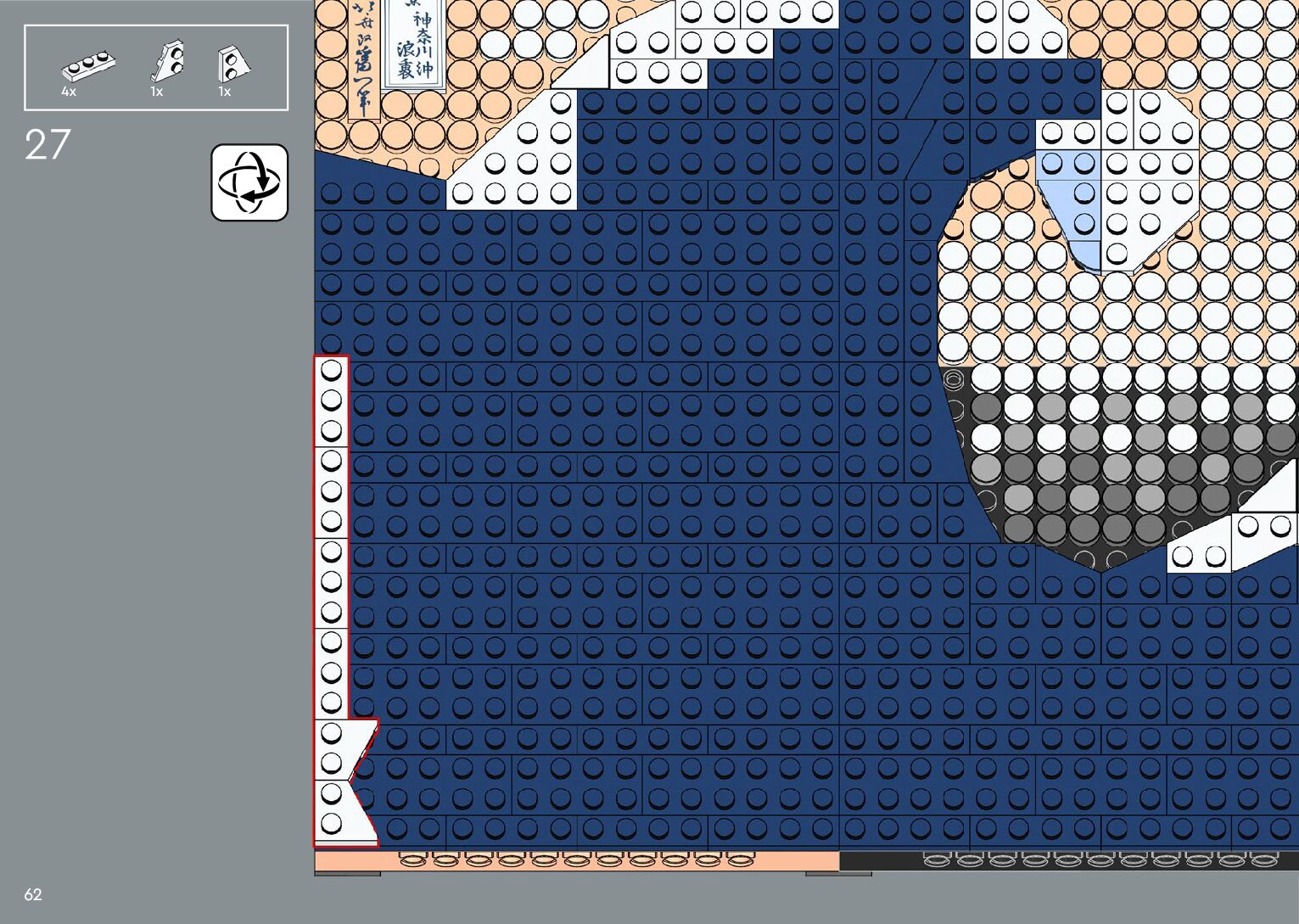Click the tan base strip at bottom

tap(577, 860)
